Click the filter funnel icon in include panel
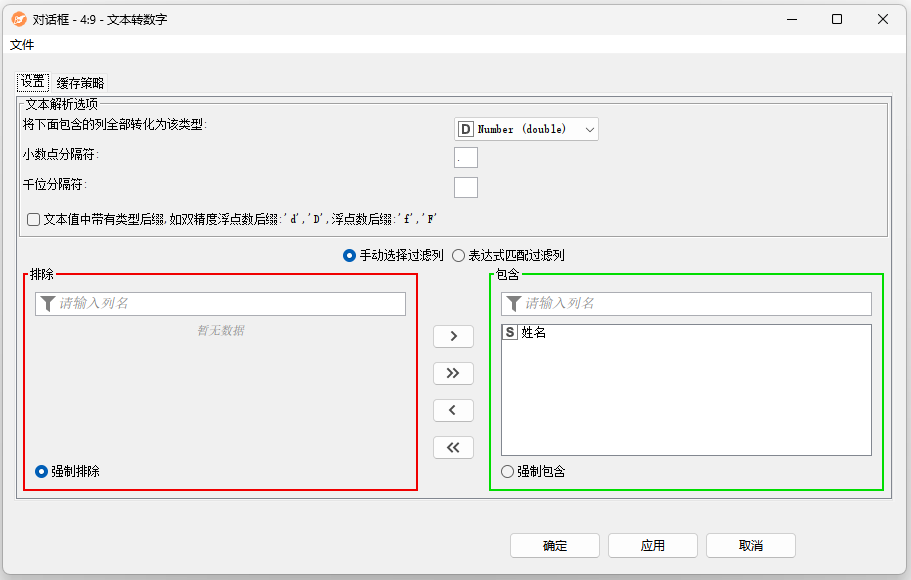The height and width of the screenshot is (580, 911). coord(513,304)
